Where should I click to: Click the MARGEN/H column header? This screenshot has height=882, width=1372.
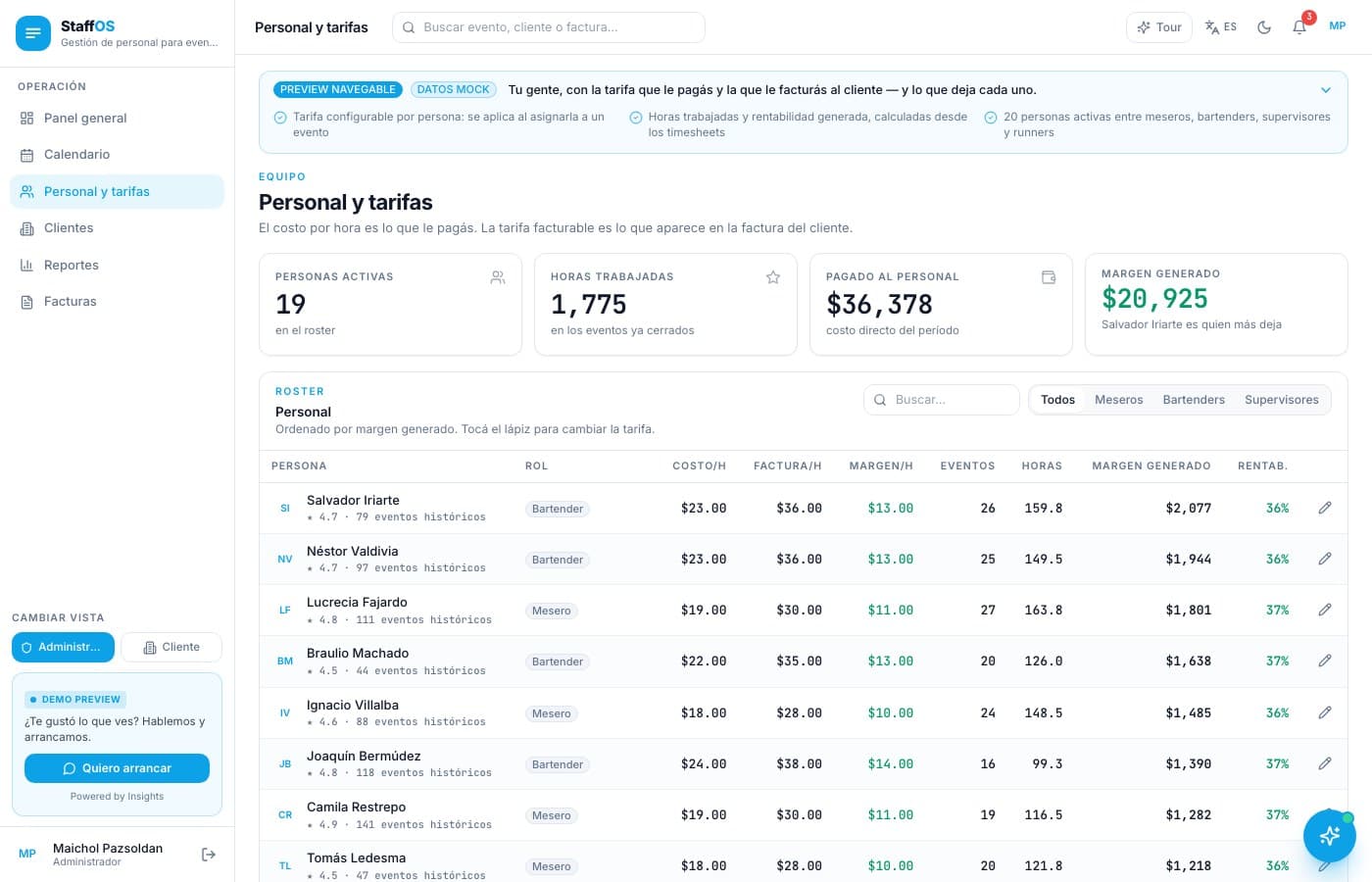click(881, 465)
